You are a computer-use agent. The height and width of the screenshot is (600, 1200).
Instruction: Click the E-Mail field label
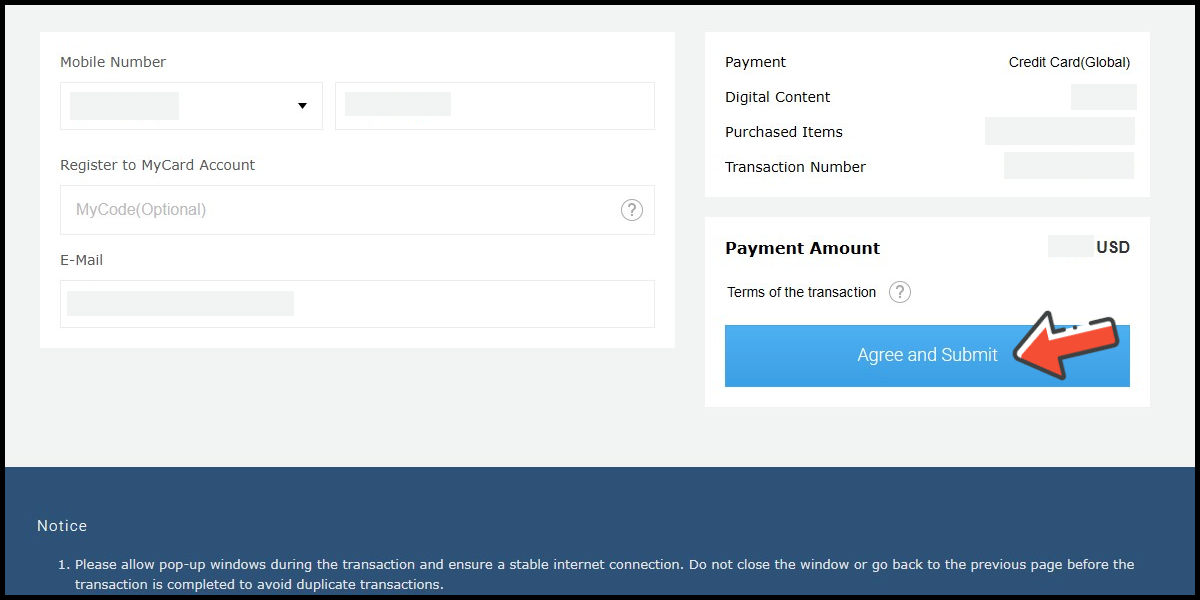click(81, 260)
